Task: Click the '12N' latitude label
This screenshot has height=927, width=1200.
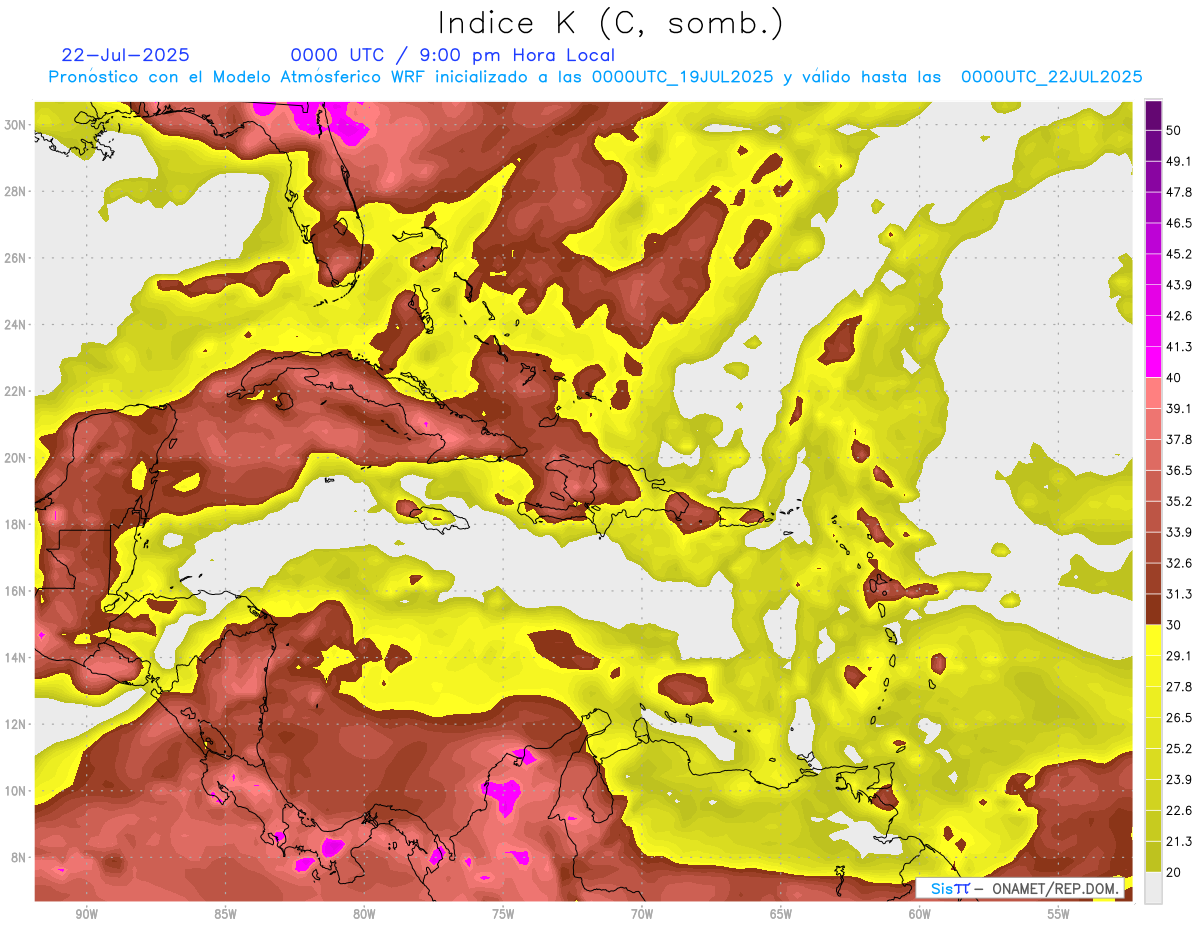Action: (15, 724)
